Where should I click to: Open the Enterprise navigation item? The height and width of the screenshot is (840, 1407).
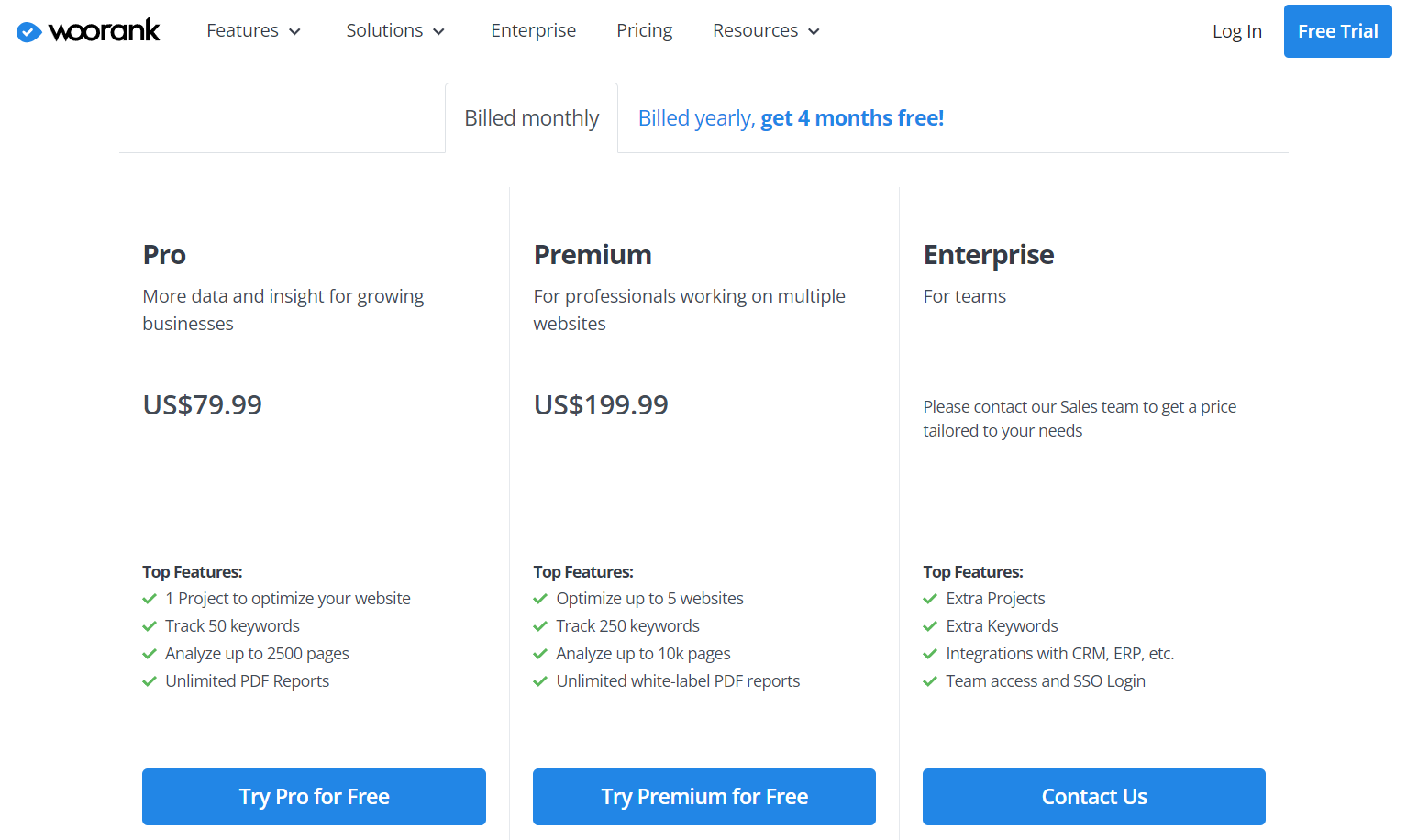click(533, 31)
